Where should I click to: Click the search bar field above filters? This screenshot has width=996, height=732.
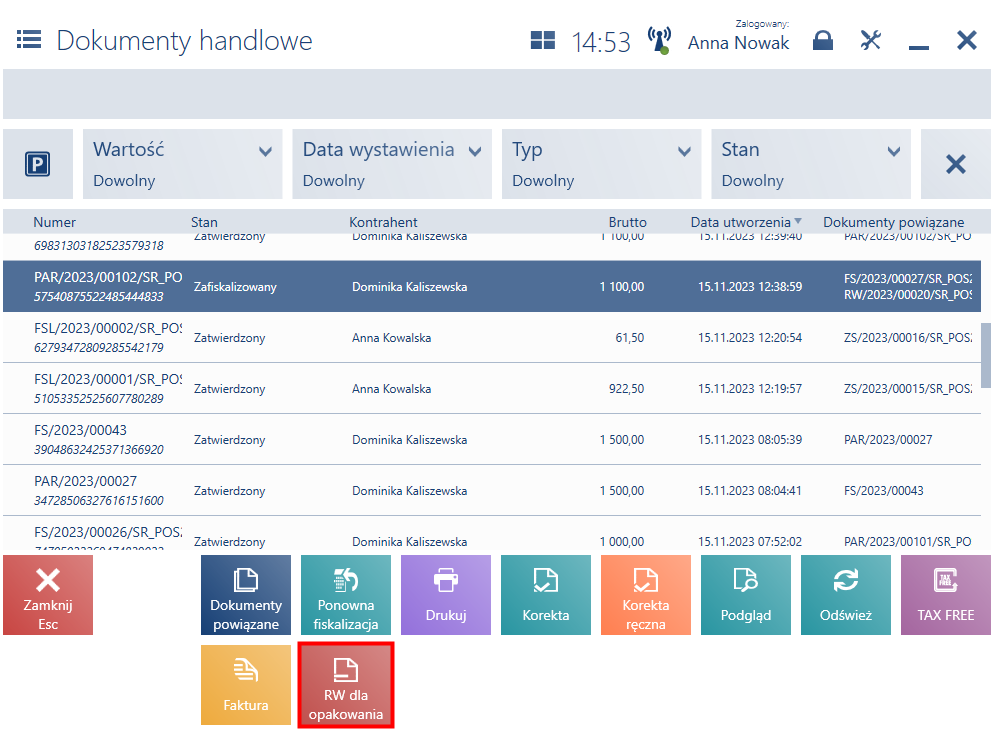tap(497, 94)
